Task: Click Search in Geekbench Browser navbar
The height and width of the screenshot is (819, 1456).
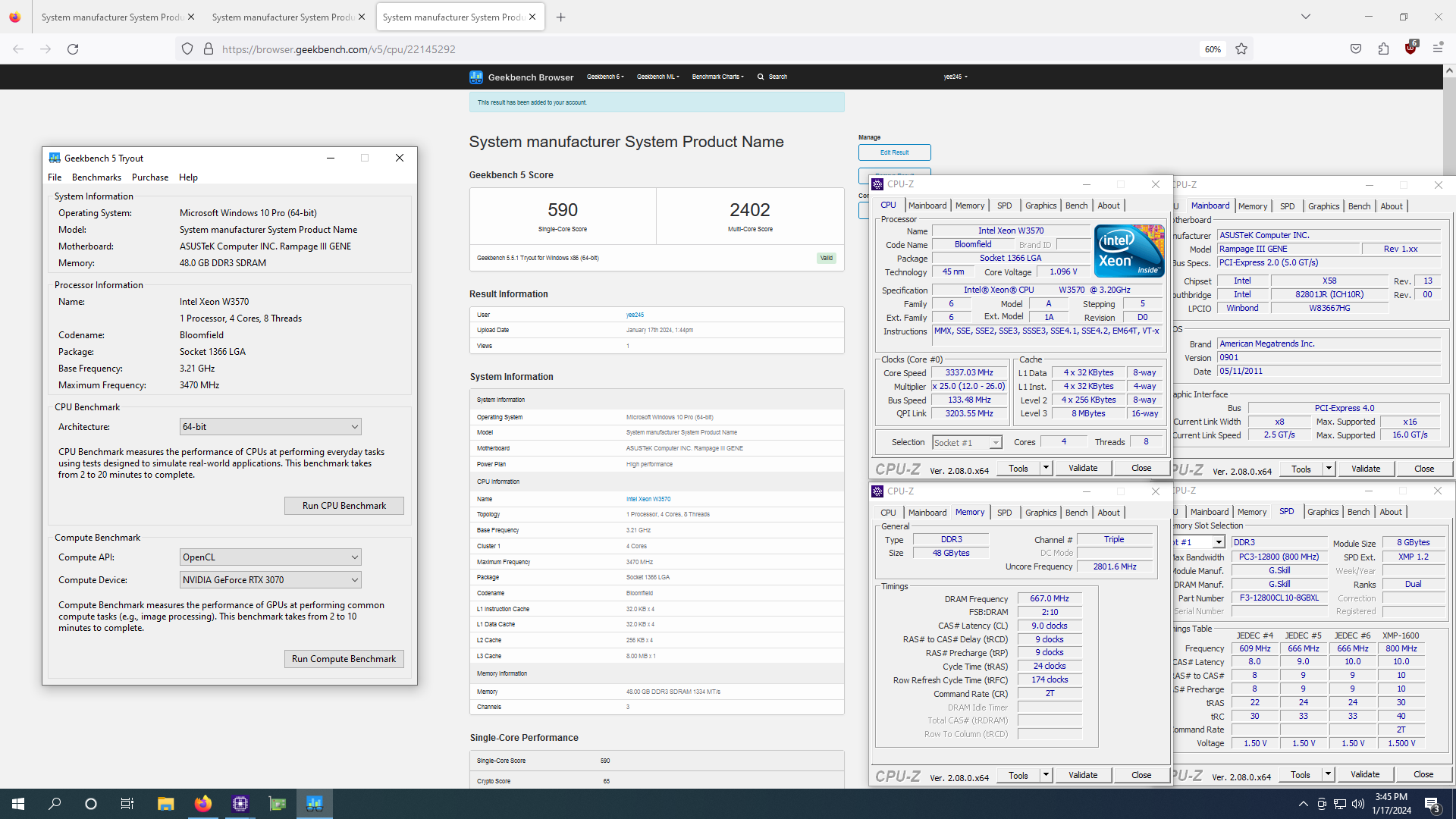Action: tap(773, 77)
